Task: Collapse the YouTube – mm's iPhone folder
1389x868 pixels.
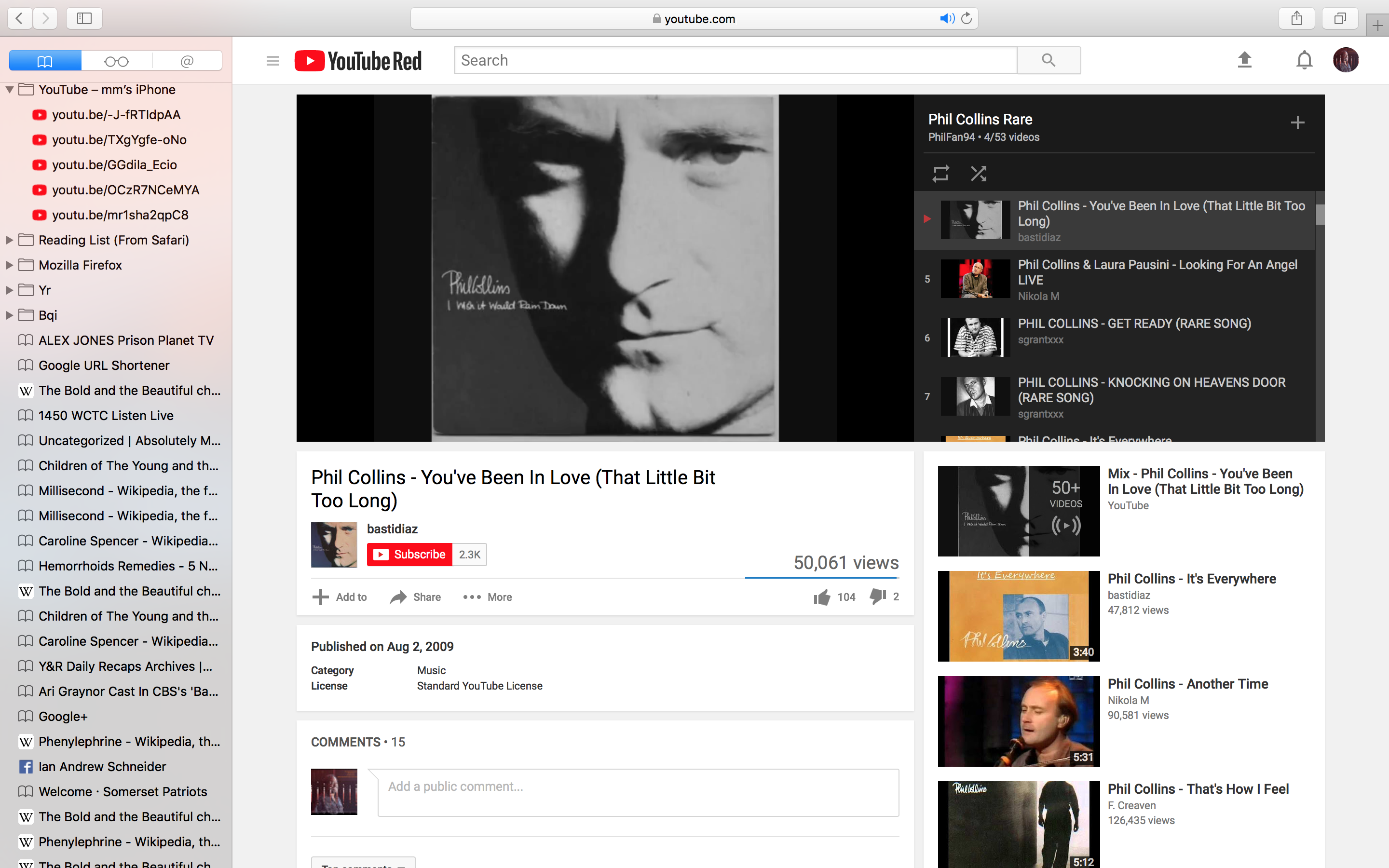Action: (10, 90)
